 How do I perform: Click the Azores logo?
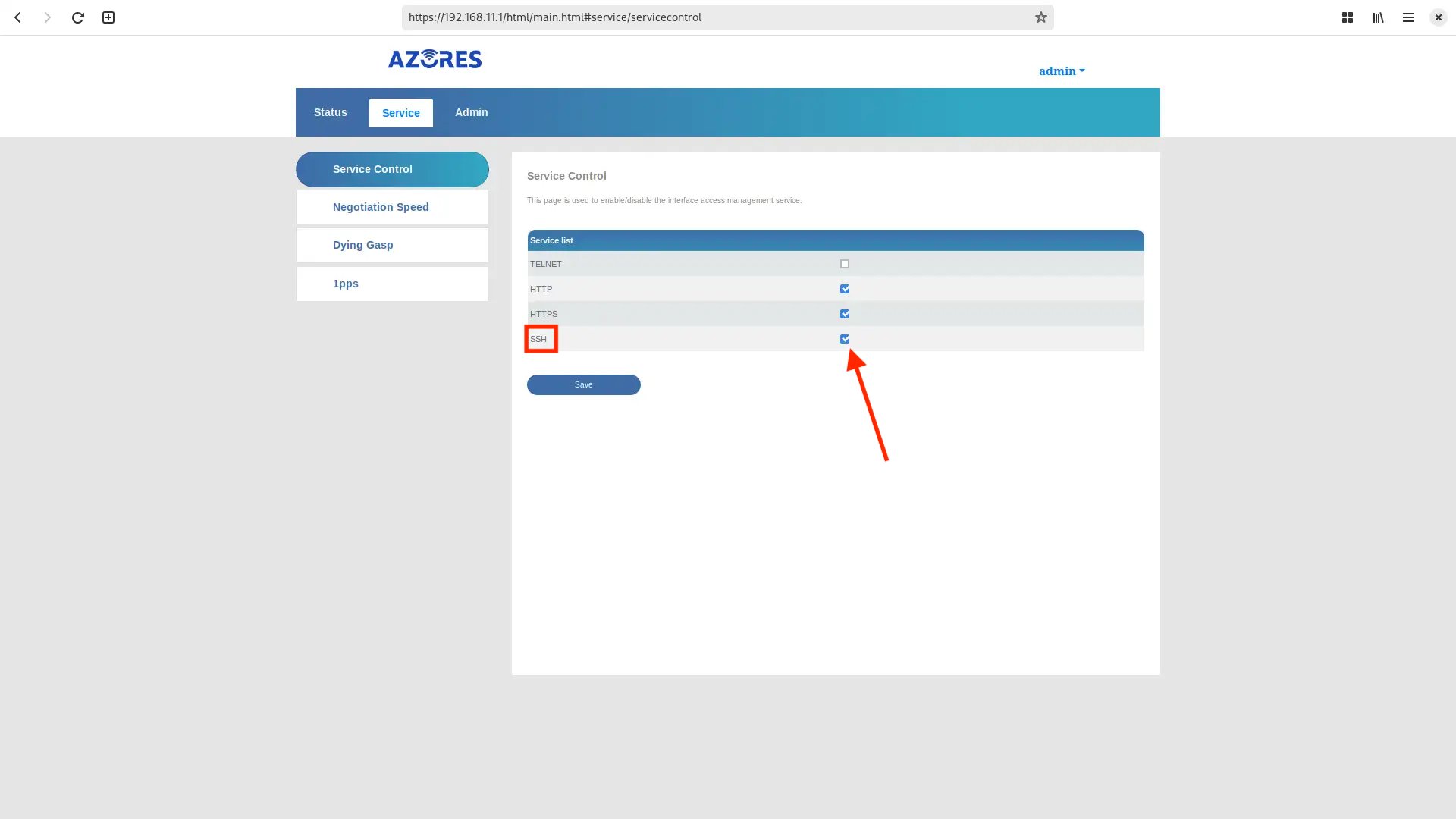click(435, 59)
